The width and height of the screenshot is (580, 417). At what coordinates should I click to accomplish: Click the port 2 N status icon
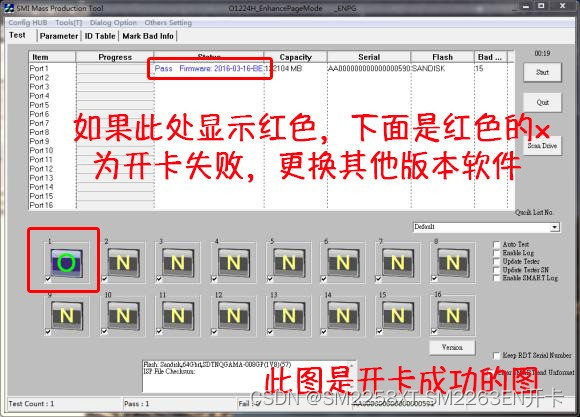pyautogui.click(x=123, y=263)
